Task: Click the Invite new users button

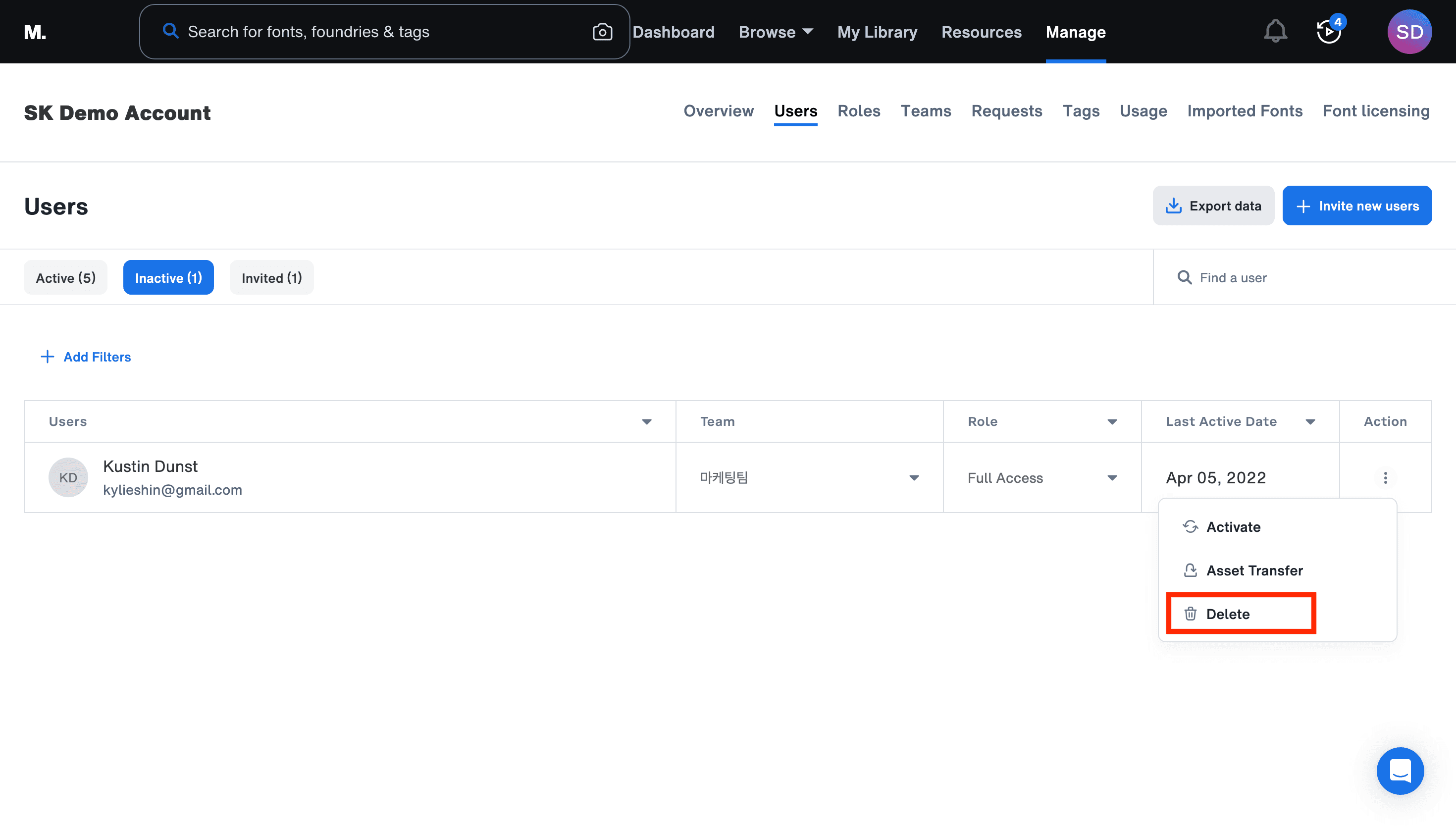Action: pyautogui.click(x=1356, y=206)
